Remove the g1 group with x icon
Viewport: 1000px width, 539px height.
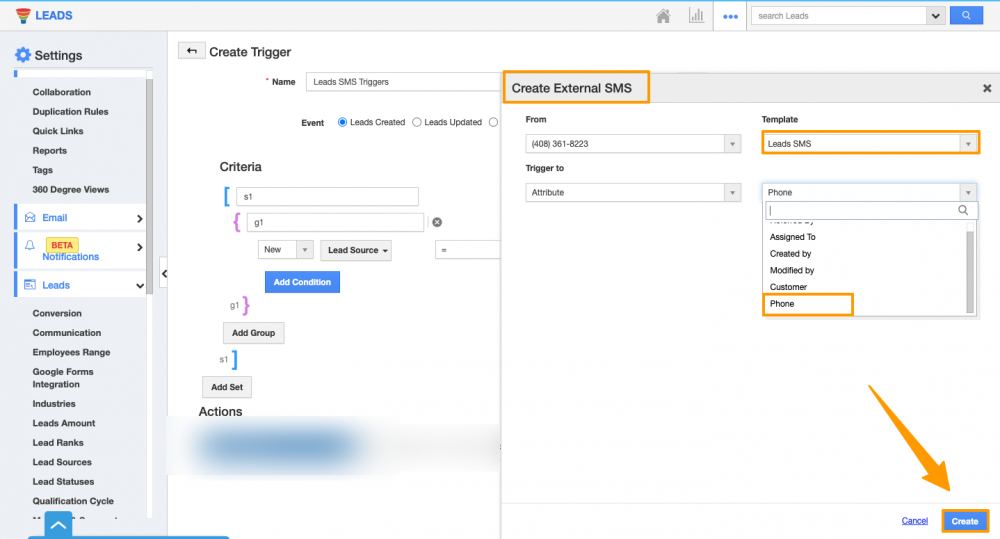437,223
